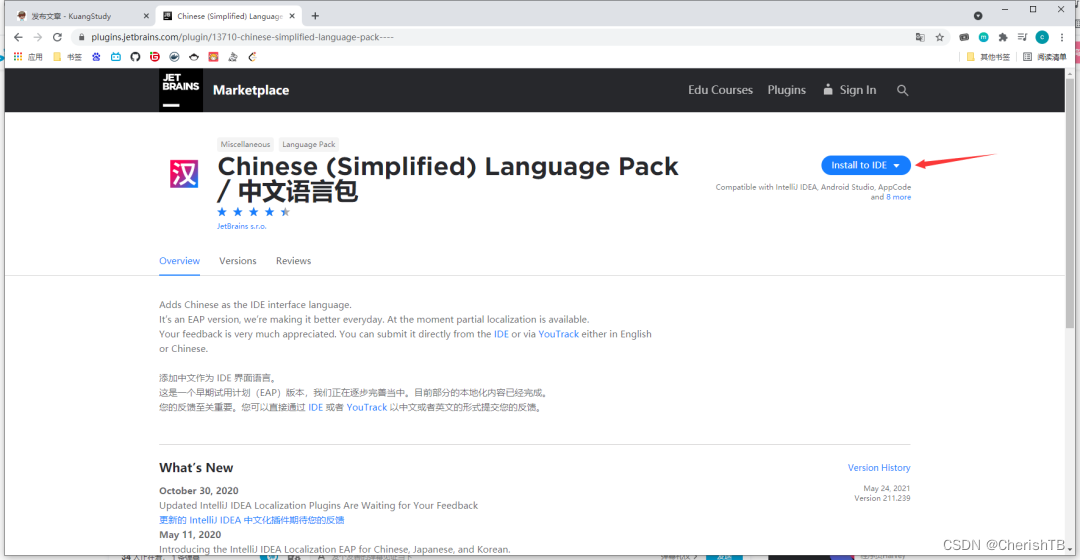
Task: Open the Chrome three-dot menu
Action: click(1062, 37)
